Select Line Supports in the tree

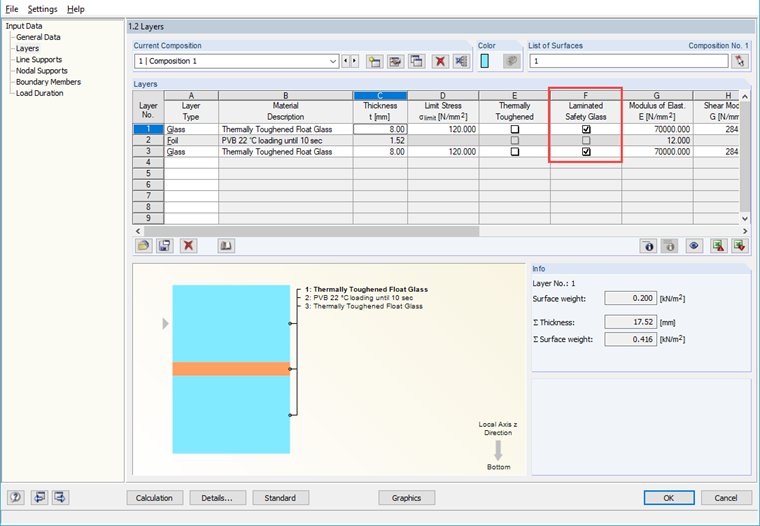[39, 60]
